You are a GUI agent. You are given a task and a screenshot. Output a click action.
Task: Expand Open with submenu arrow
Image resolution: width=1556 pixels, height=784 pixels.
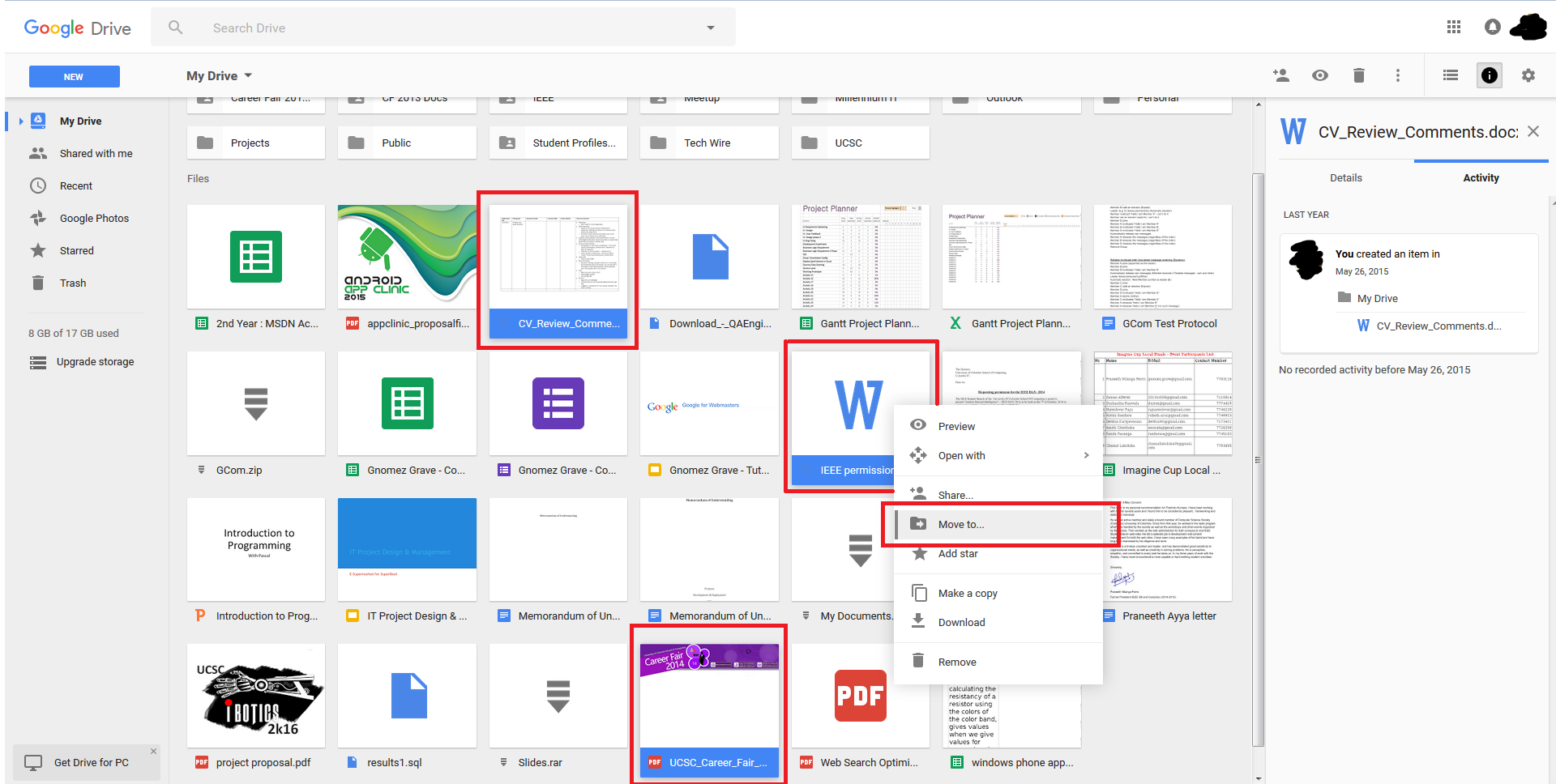coord(1086,455)
